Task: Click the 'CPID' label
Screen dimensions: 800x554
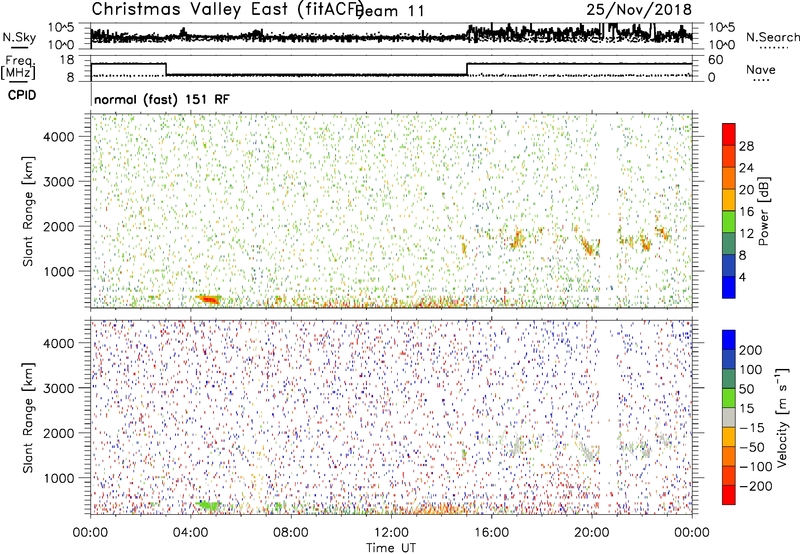Action: [x=22, y=95]
